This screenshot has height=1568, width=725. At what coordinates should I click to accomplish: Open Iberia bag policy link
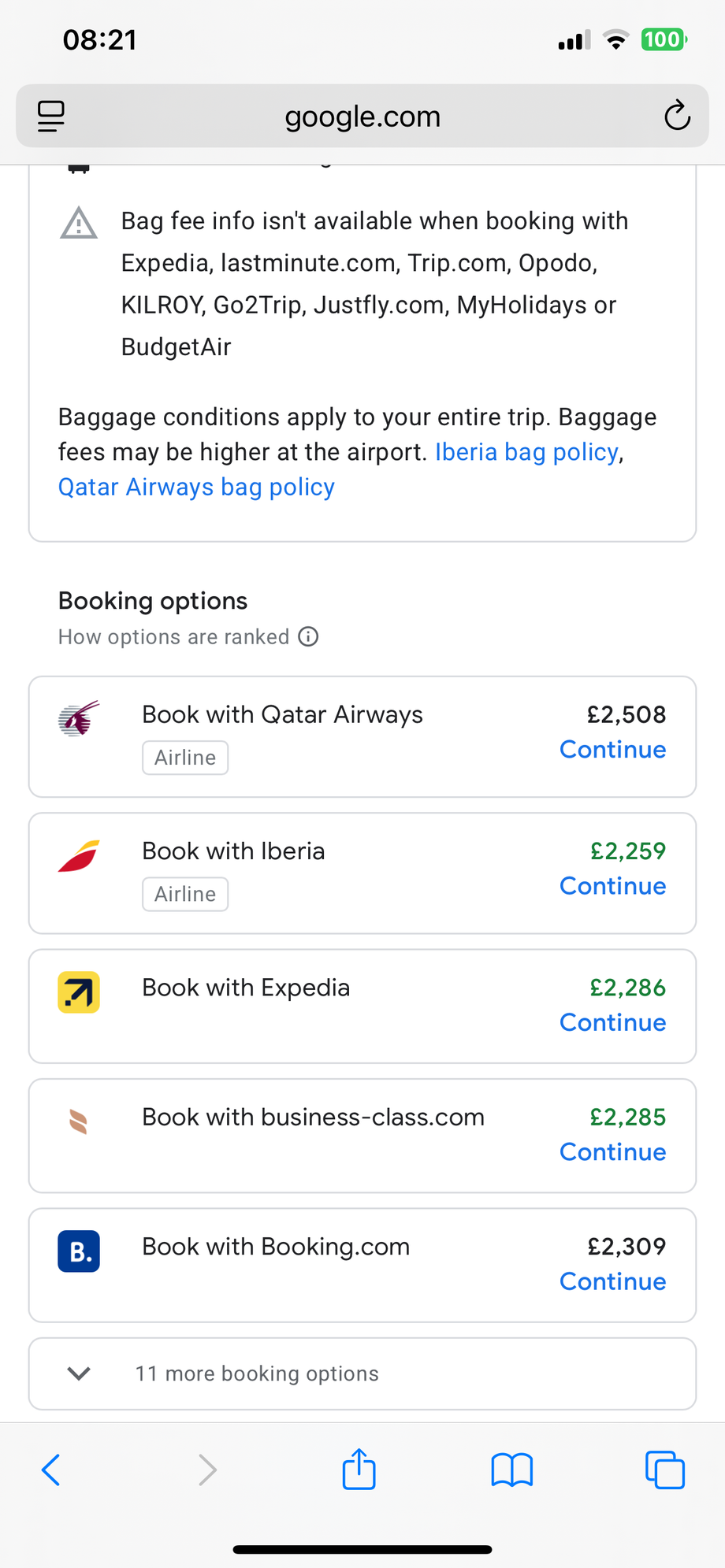(x=527, y=452)
